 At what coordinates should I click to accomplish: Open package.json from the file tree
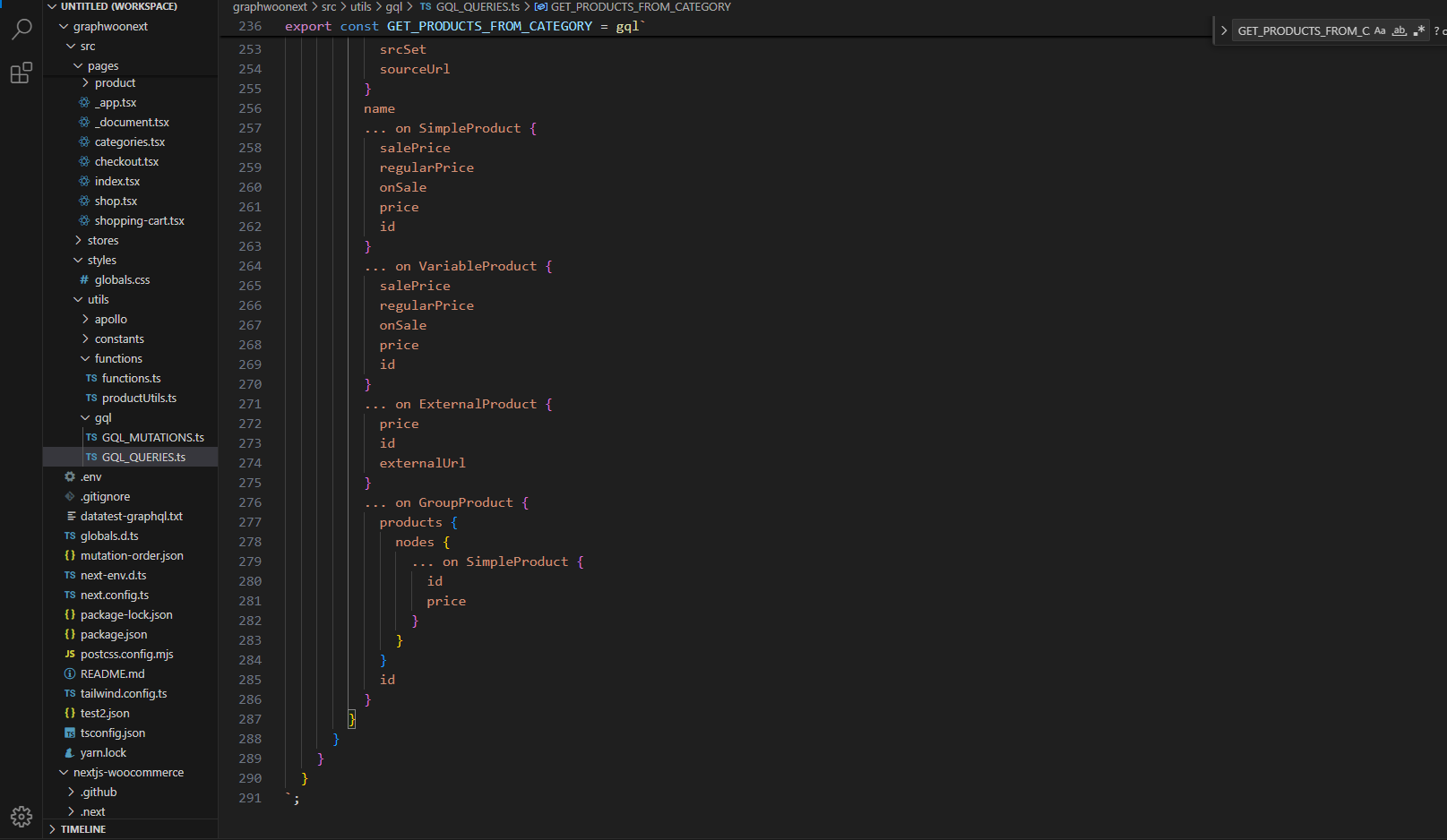(114, 635)
